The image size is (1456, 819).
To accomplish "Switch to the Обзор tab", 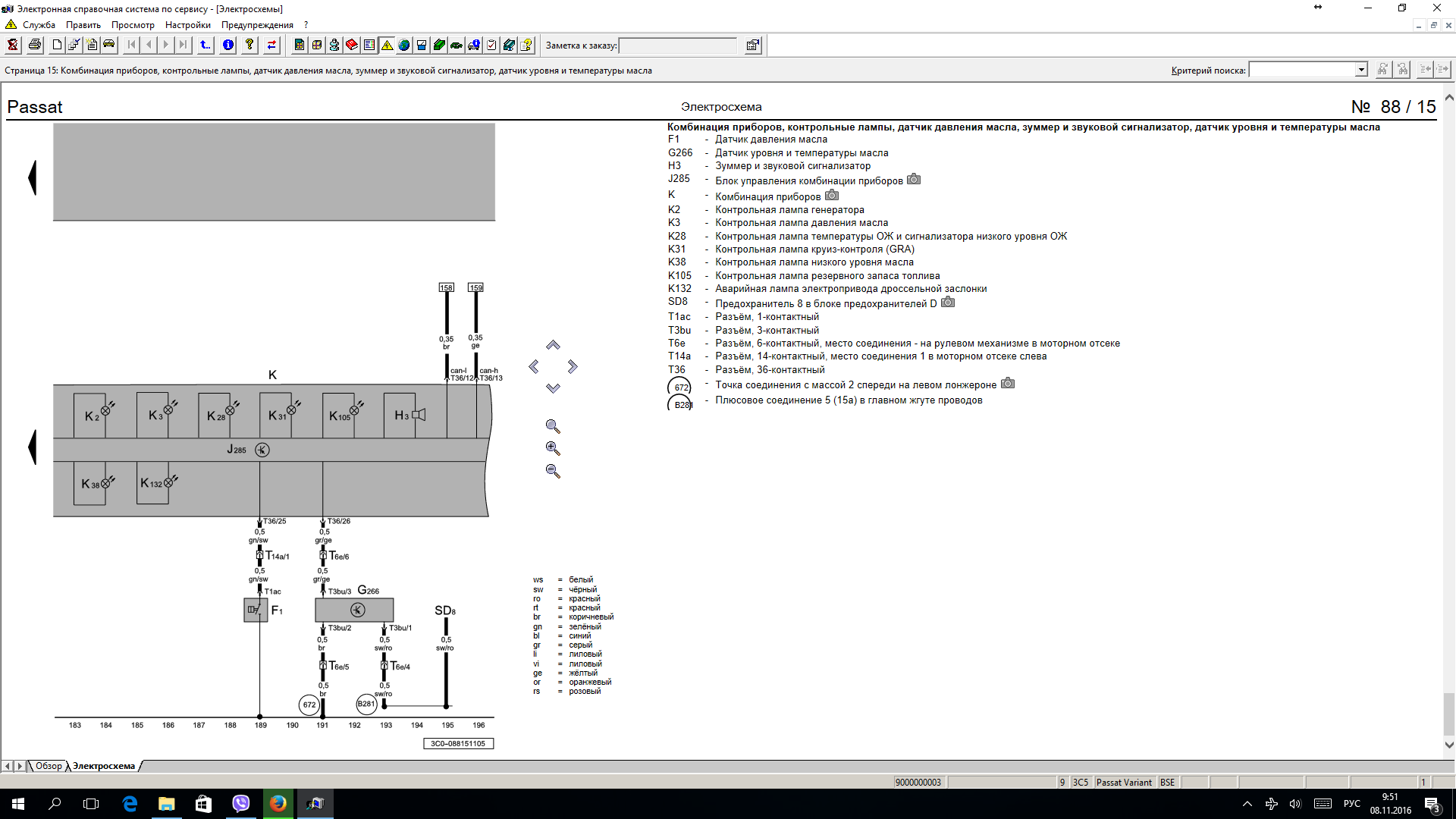I will (x=49, y=766).
